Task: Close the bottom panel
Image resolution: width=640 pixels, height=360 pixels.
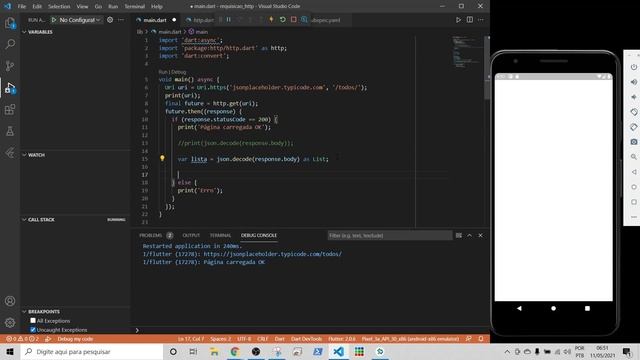Action: [480, 236]
